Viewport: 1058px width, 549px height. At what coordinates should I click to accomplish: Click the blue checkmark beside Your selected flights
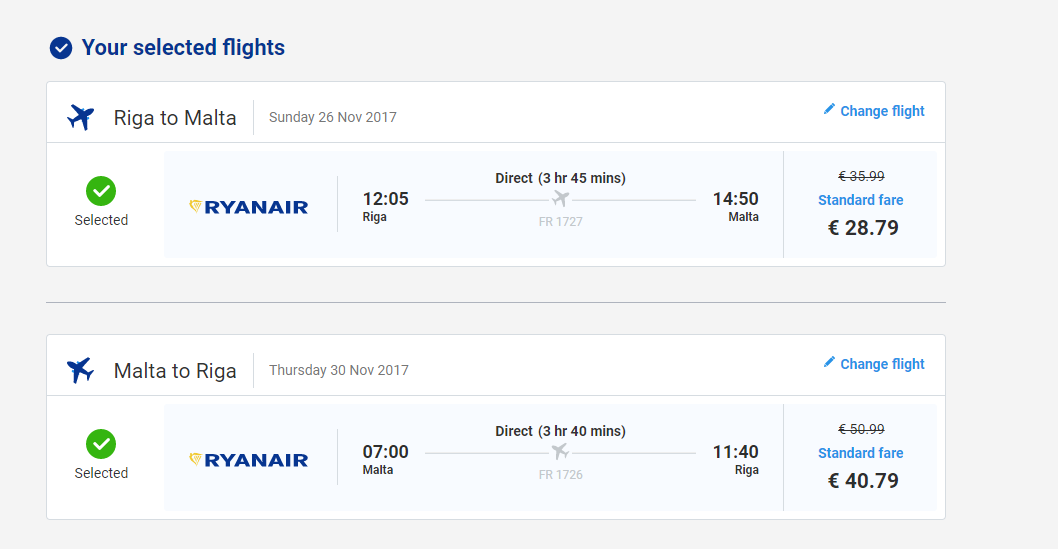61,48
